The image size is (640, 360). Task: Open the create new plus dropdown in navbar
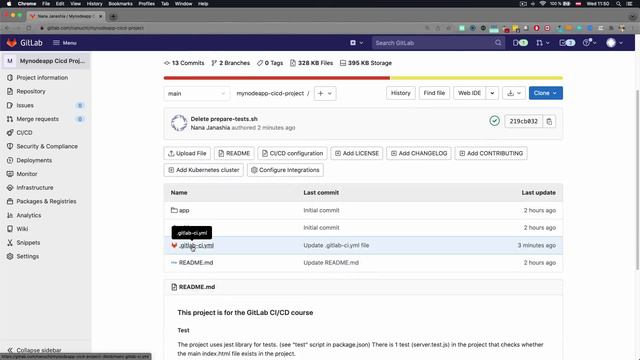(356, 43)
